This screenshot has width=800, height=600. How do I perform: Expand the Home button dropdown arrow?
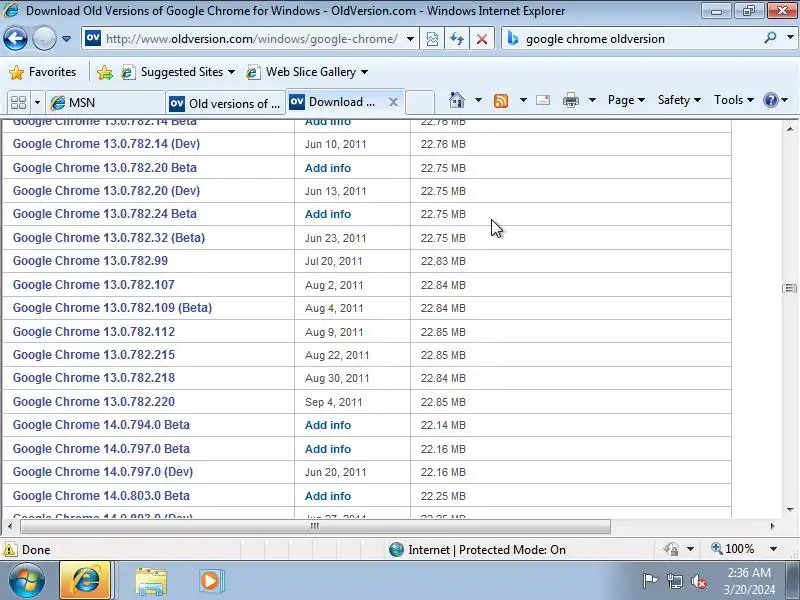478,100
